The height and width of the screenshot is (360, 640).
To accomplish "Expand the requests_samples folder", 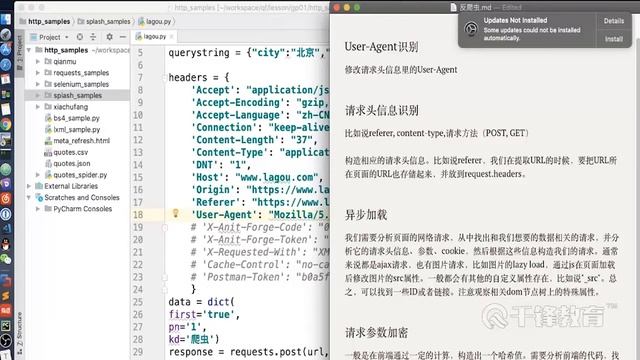I will click(38, 73).
